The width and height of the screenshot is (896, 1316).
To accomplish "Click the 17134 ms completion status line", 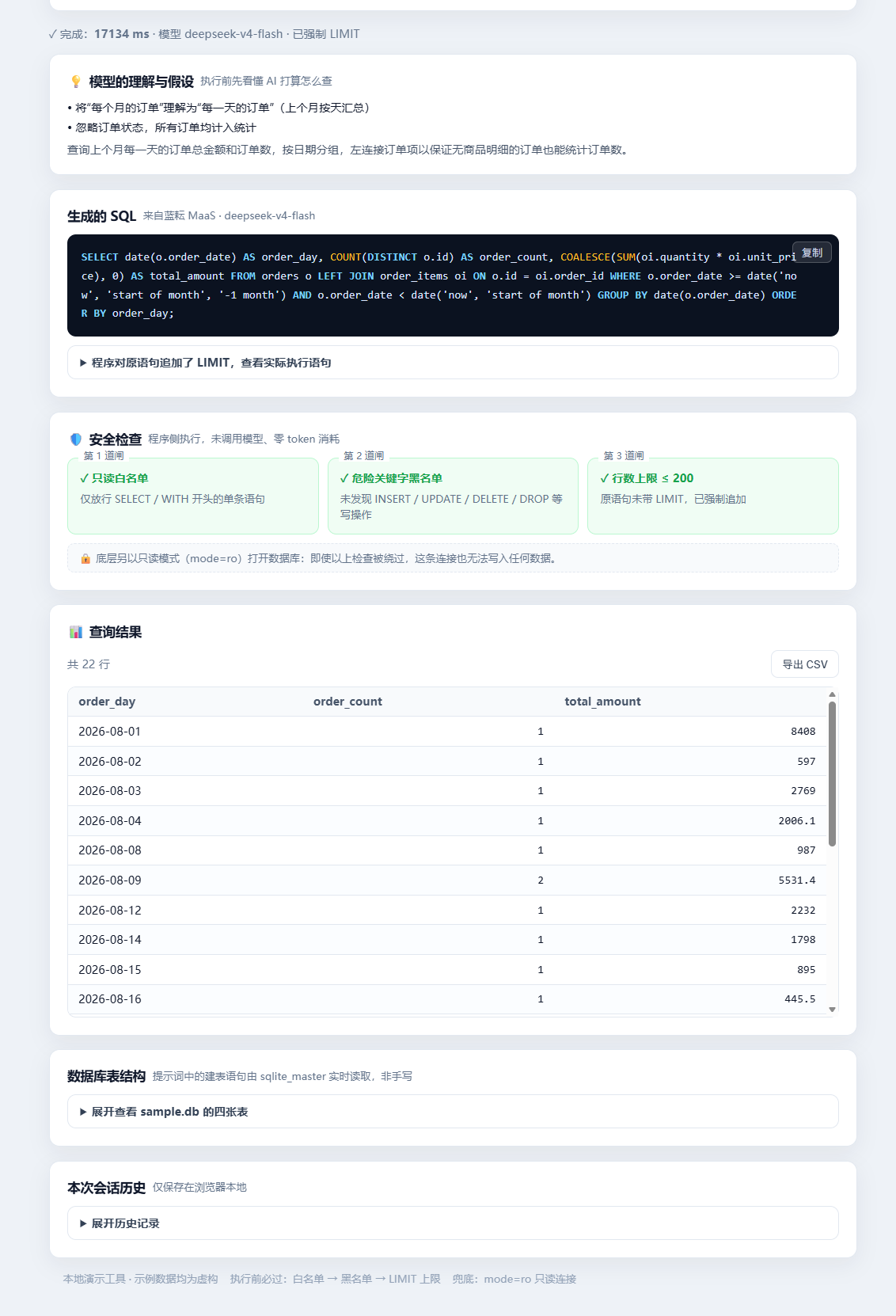I will [x=203, y=34].
